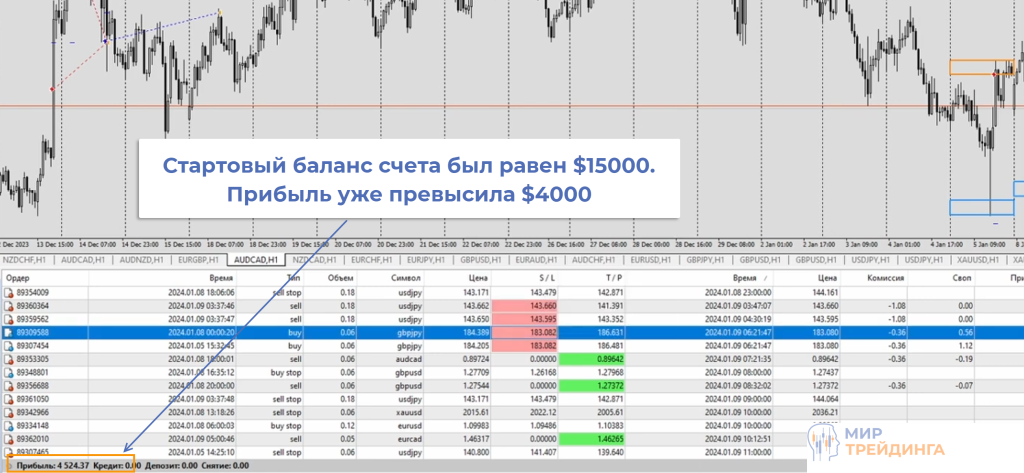Viewport: 1024px width, 473px height.
Task: Click the buy stop icon for order 89348801
Action: coord(9,371)
